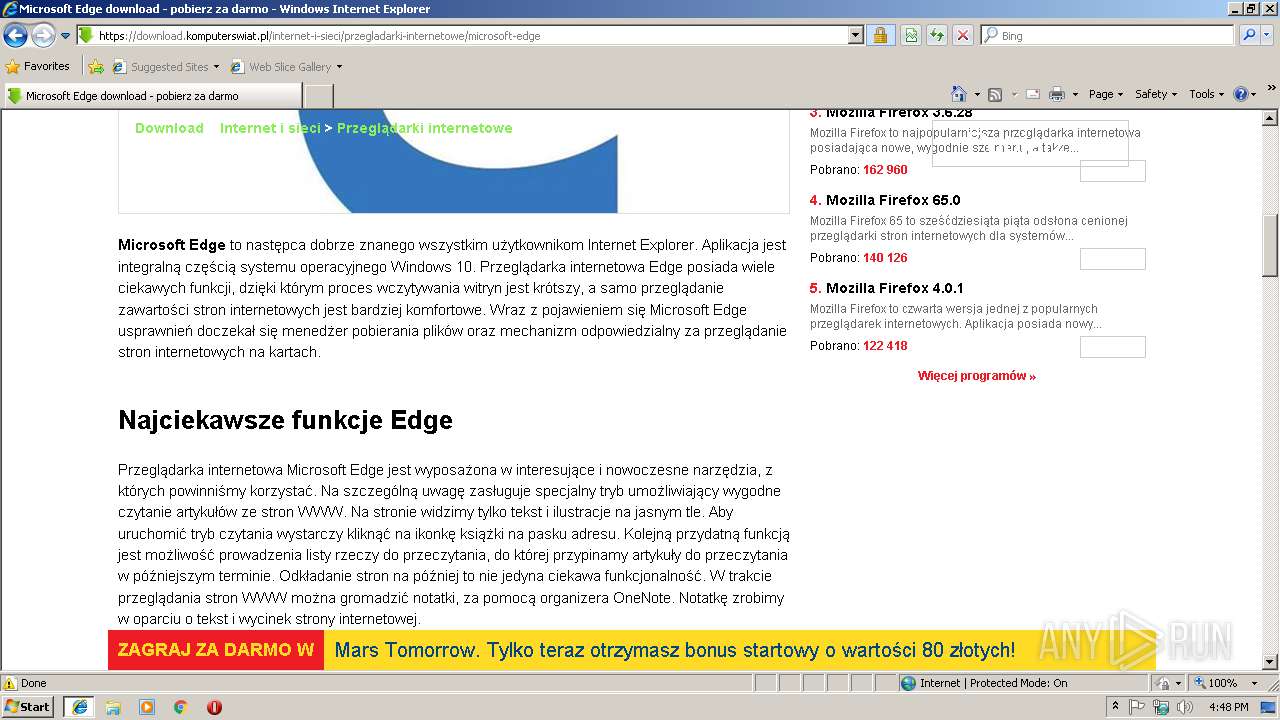Follow the Przeglądarki internetowe breadcrumb link
The width and height of the screenshot is (1280, 720).
point(424,128)
